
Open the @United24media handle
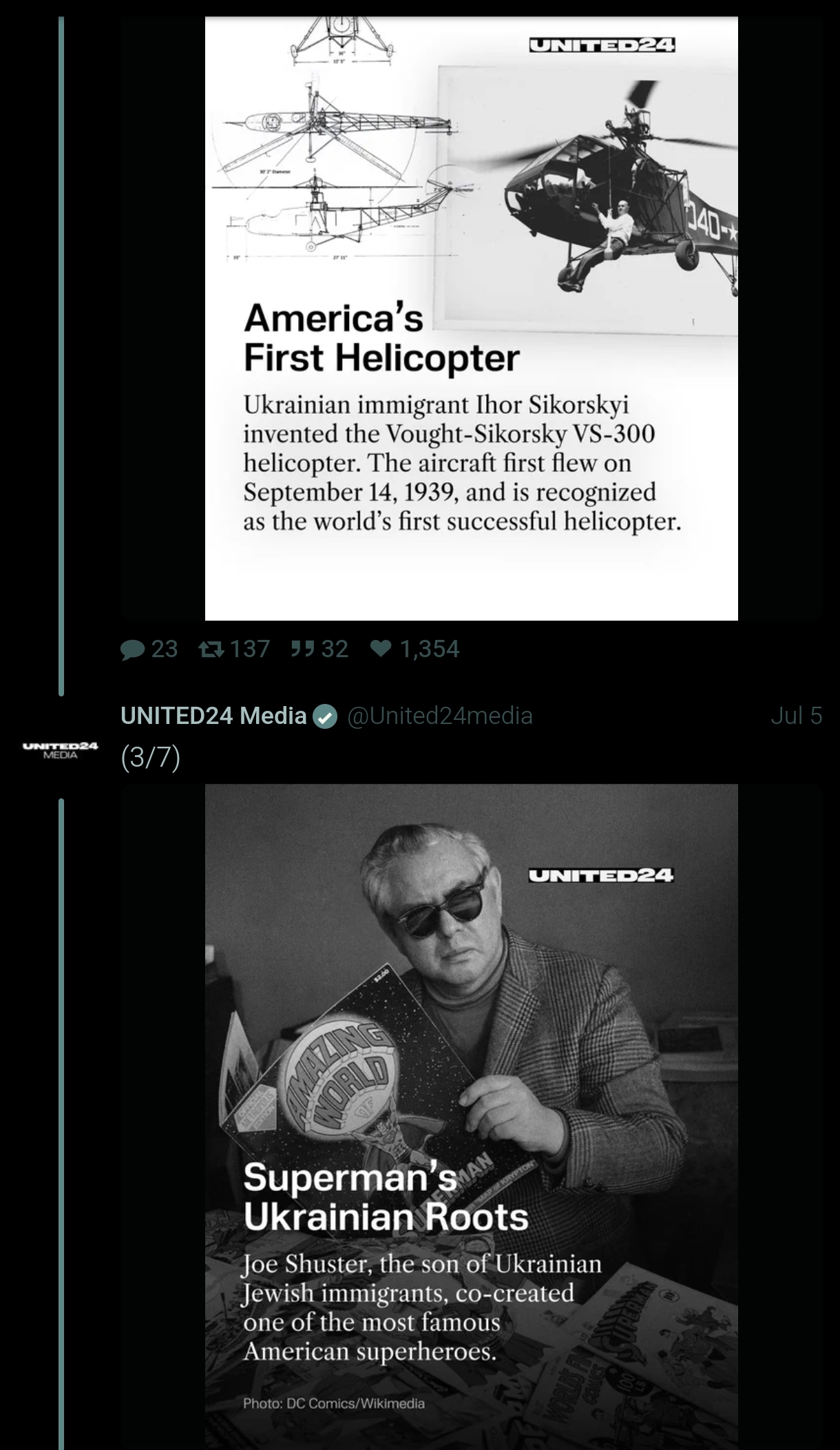tap(440, 716)
